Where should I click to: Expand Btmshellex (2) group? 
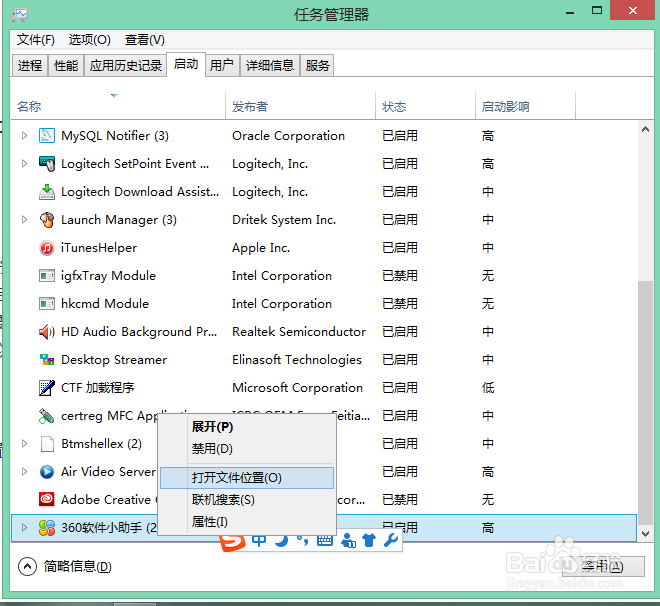(x=24, y=444)
